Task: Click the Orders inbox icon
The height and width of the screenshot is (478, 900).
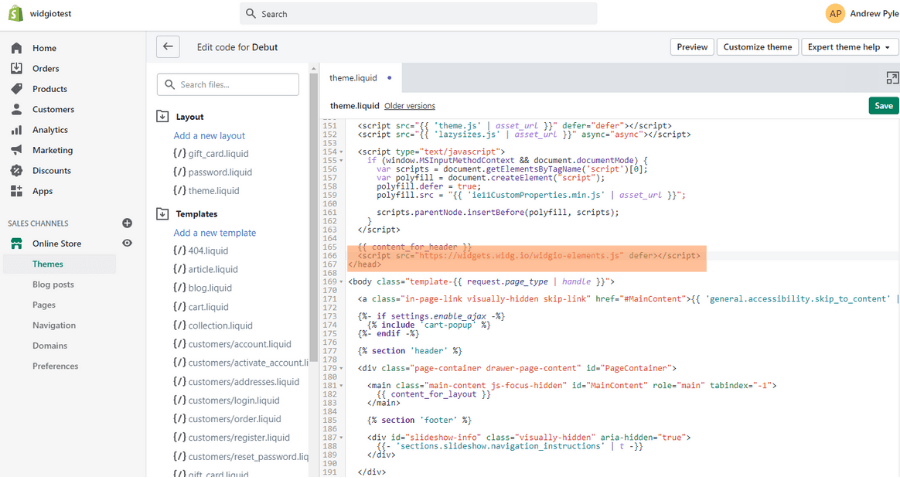Action: click(17, 68)
